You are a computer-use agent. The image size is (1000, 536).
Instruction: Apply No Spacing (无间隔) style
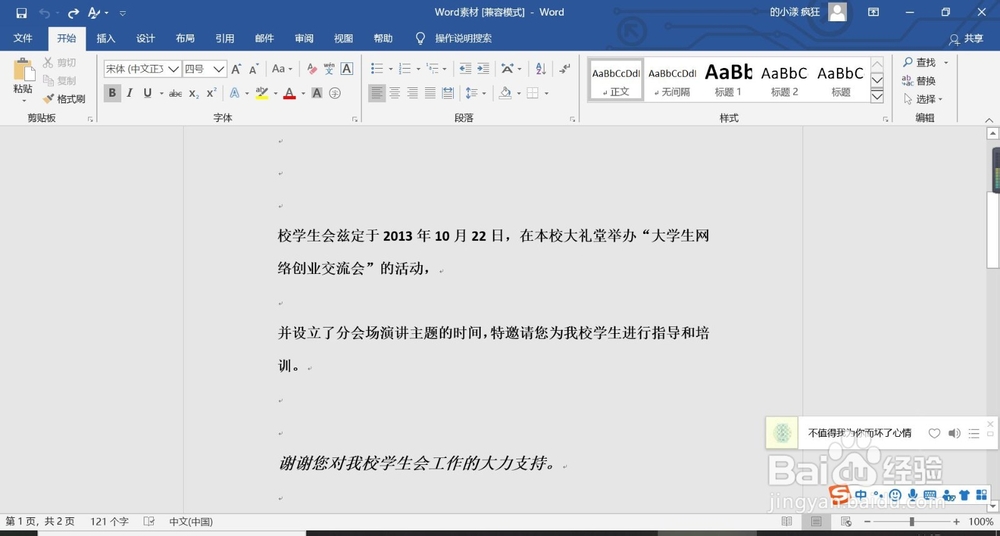click(x=672, y=79)
